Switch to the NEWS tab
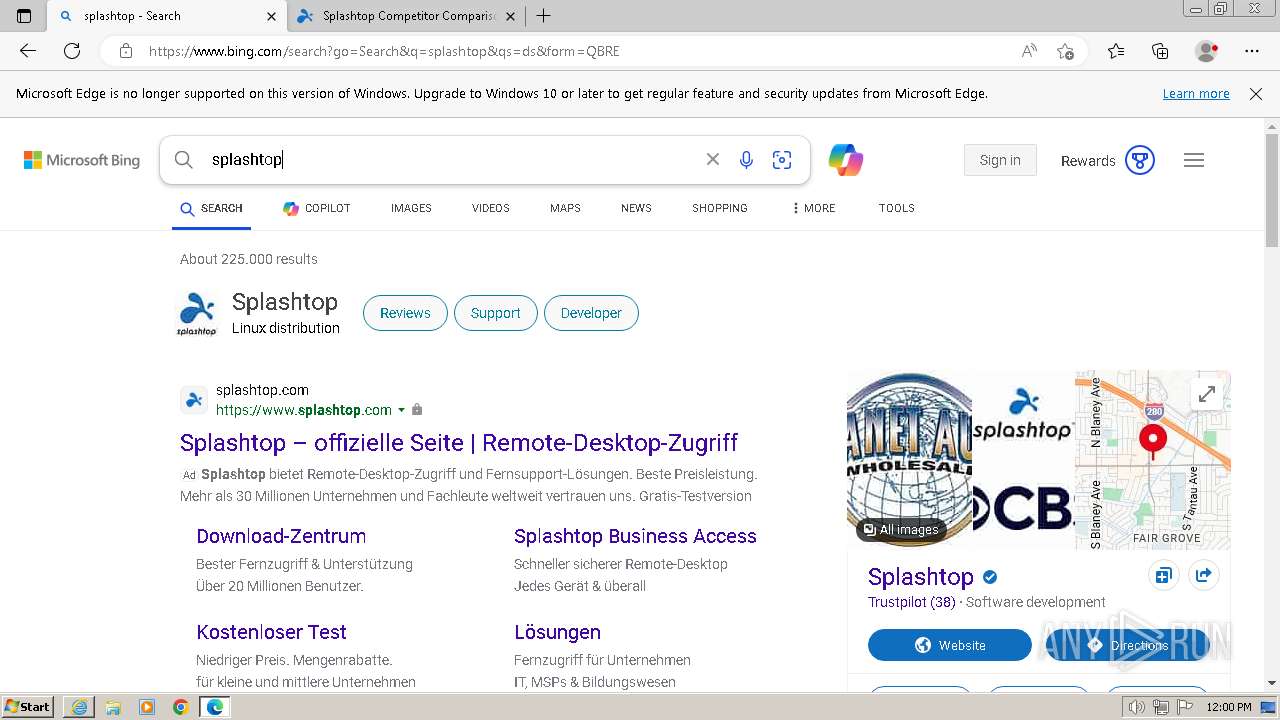Viewport: 1280px width, 720px height. pos(636,208)
